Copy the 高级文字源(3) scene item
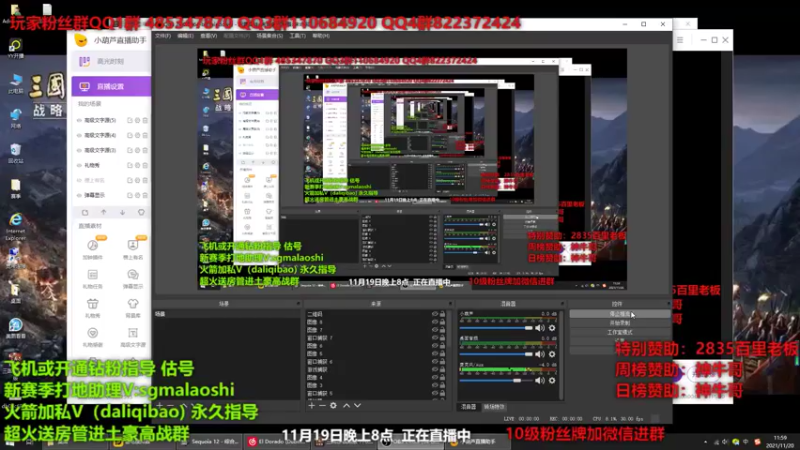The image size is (800, 450). coord(130,150)
